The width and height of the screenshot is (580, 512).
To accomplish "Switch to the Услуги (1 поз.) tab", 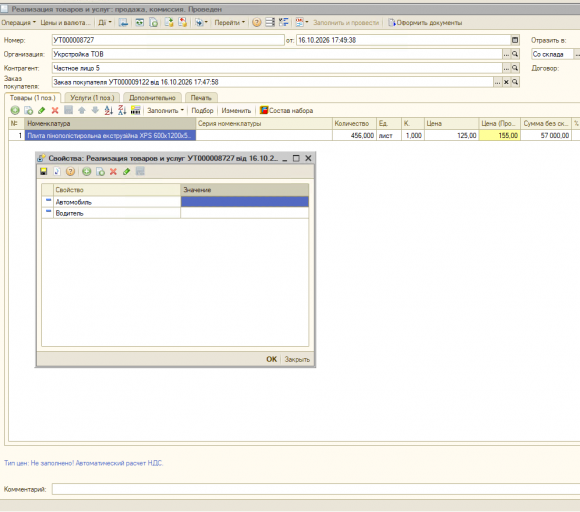I will click(92, 98).
